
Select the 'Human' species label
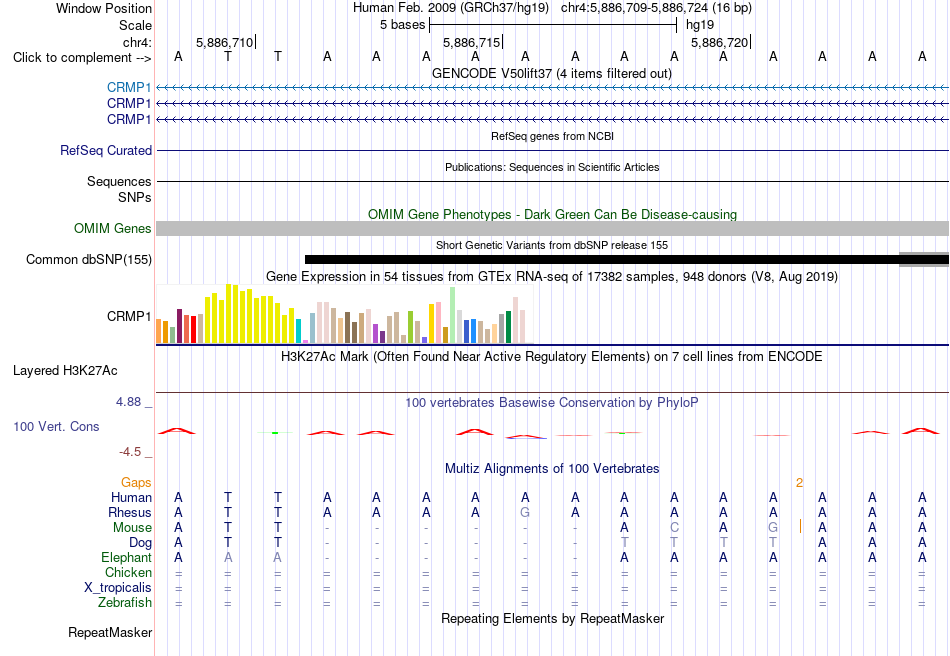click(131, 497)
